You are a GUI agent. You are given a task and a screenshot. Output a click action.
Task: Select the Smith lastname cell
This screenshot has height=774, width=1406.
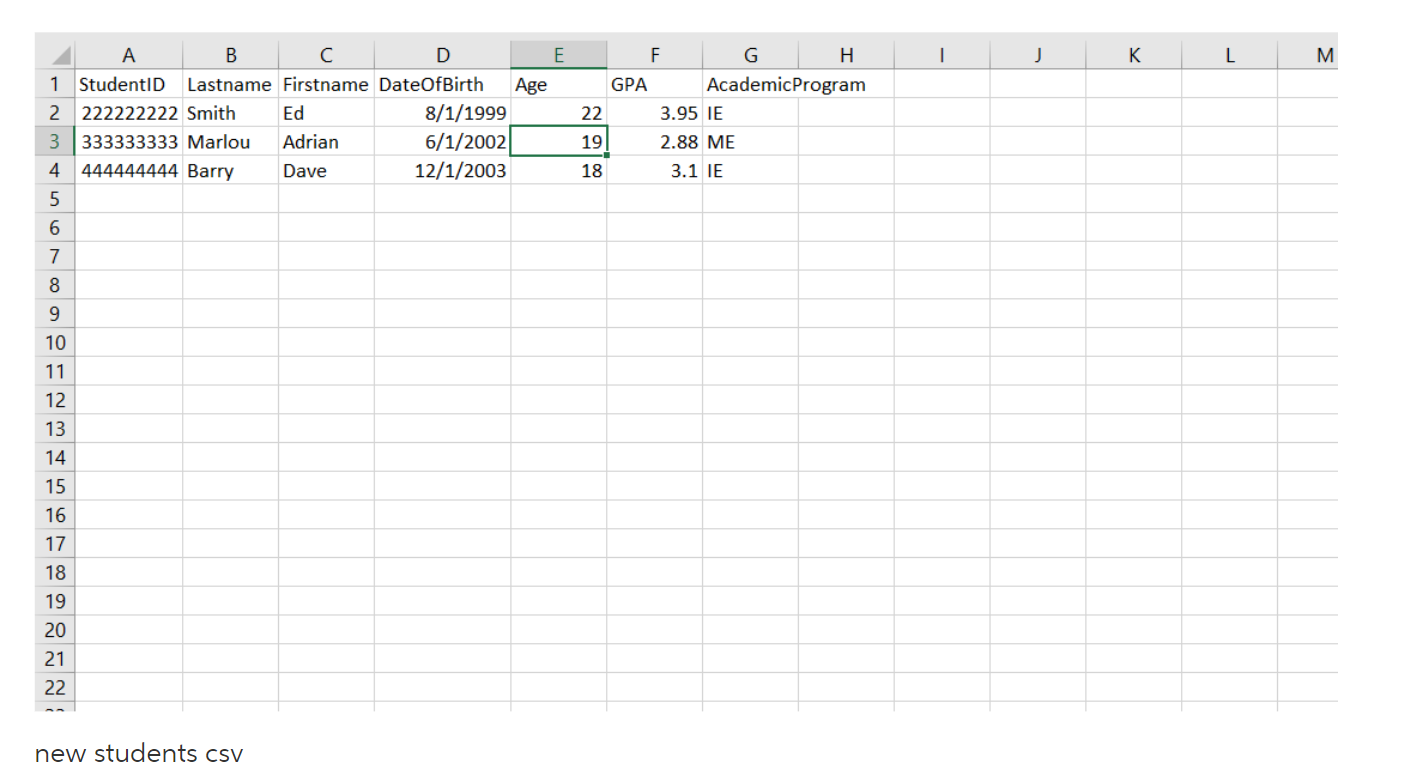(x=231, y=113)
